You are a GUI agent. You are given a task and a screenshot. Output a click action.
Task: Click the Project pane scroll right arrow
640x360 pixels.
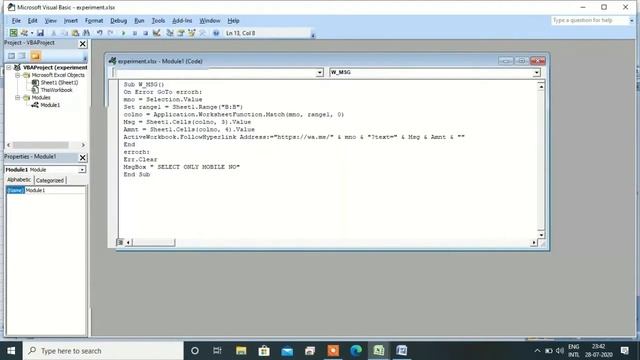tap(83, 145)
